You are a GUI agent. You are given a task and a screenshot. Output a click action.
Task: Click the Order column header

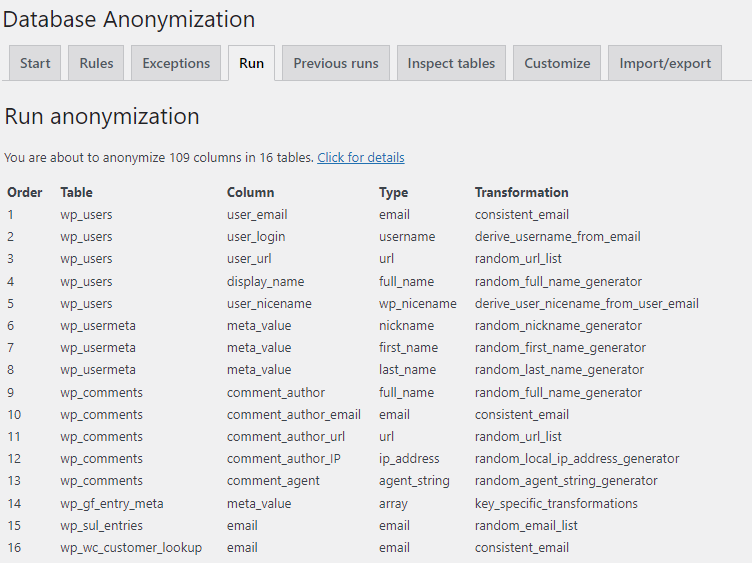(25, 192)
